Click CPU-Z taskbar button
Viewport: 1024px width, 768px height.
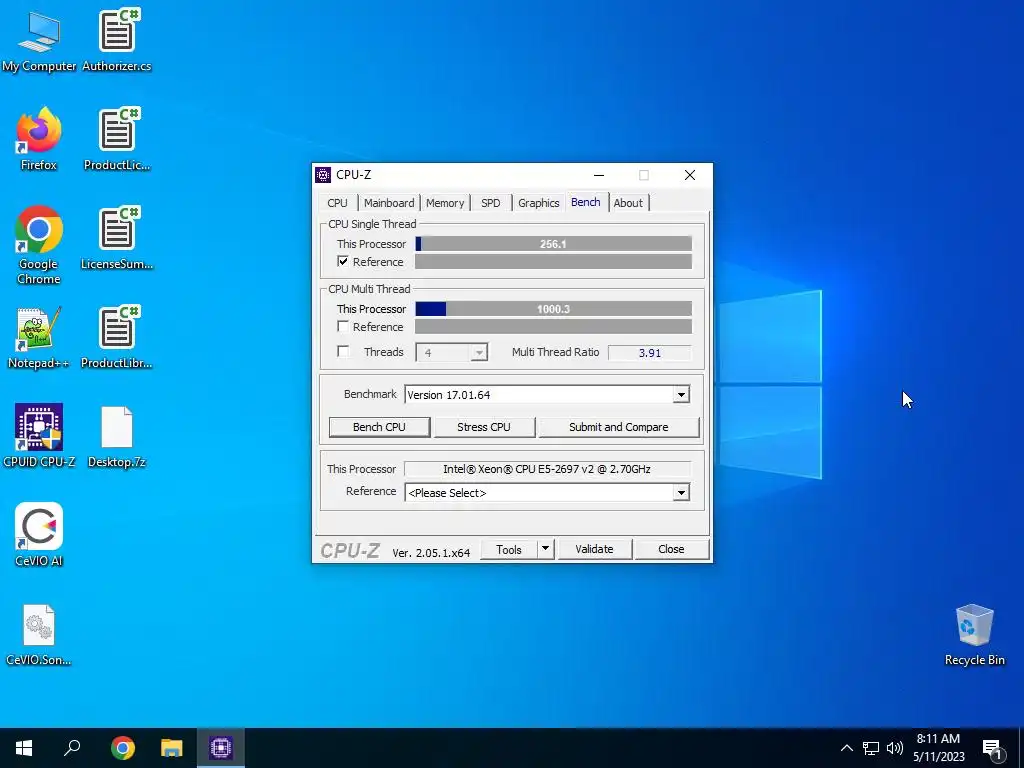tap(221, 748)
